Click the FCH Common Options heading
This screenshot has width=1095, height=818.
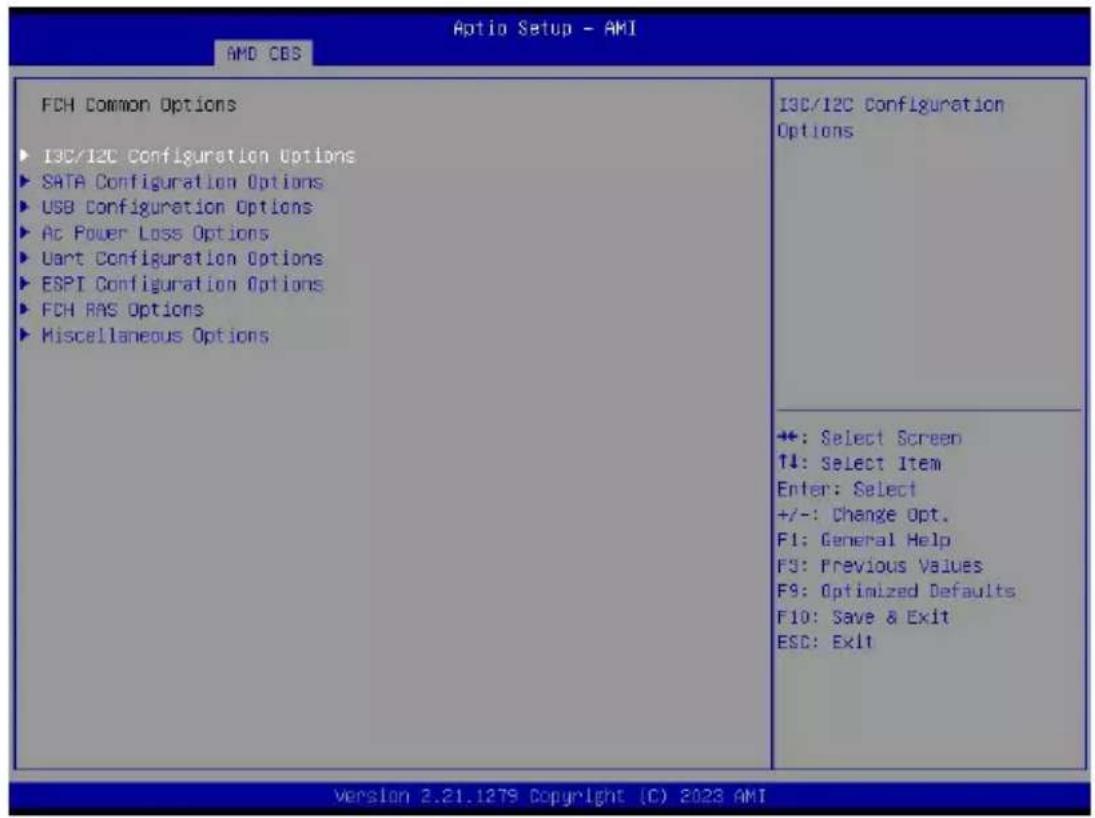139,105
